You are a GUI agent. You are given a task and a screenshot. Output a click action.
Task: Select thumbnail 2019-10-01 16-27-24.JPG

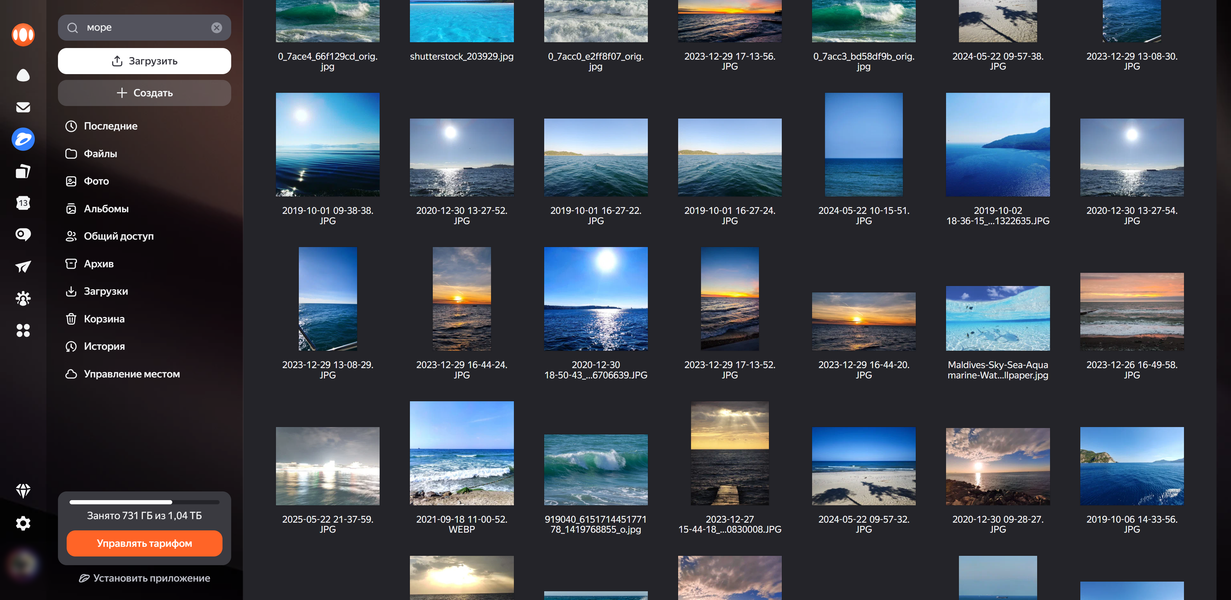pyautogui.click(x=729, y=157)
